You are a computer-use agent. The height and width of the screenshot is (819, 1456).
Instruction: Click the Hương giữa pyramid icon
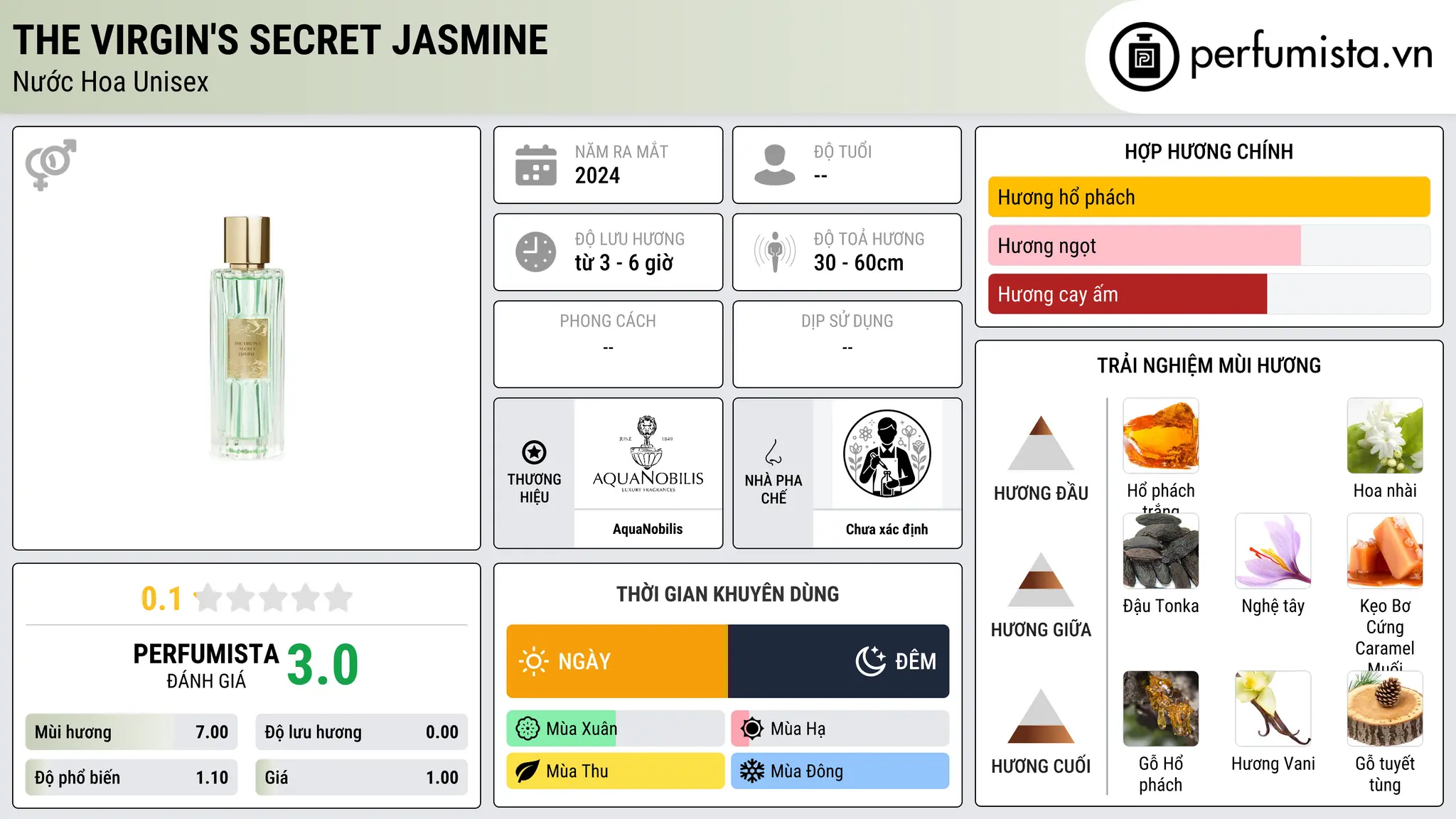pos(1041,579)
